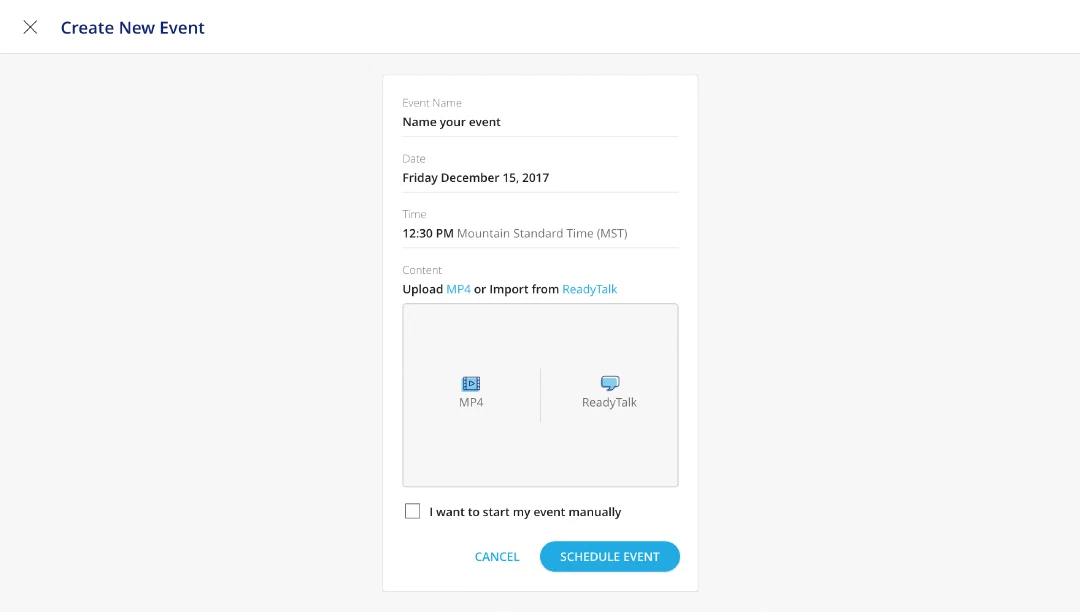Click the ReadyTalk label in upload area
This screenshot has width=1080, height=612.
(609, 402)
